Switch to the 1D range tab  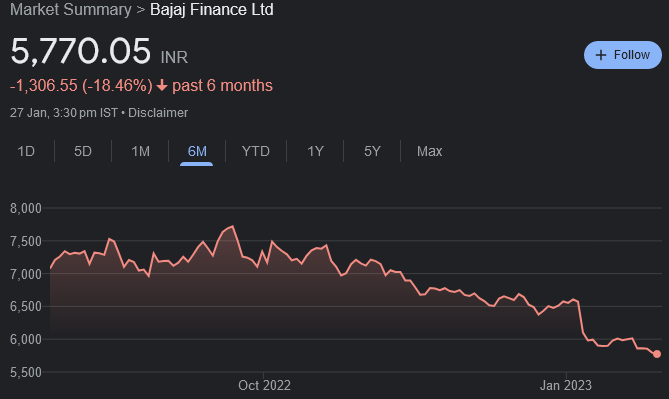(26, 151)
